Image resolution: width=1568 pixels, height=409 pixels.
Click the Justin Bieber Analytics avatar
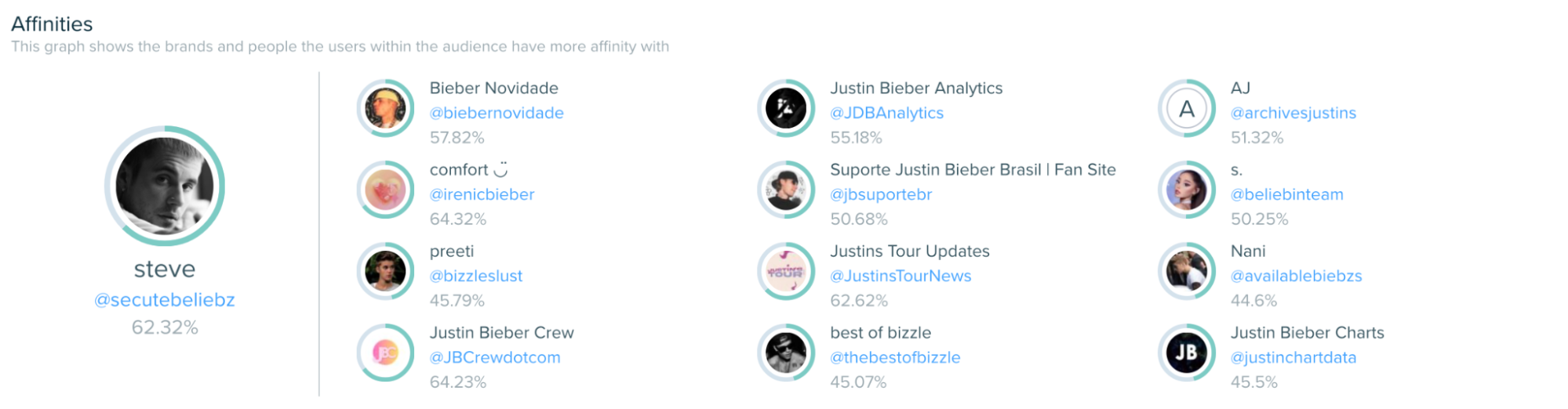[x=786, y=108]
